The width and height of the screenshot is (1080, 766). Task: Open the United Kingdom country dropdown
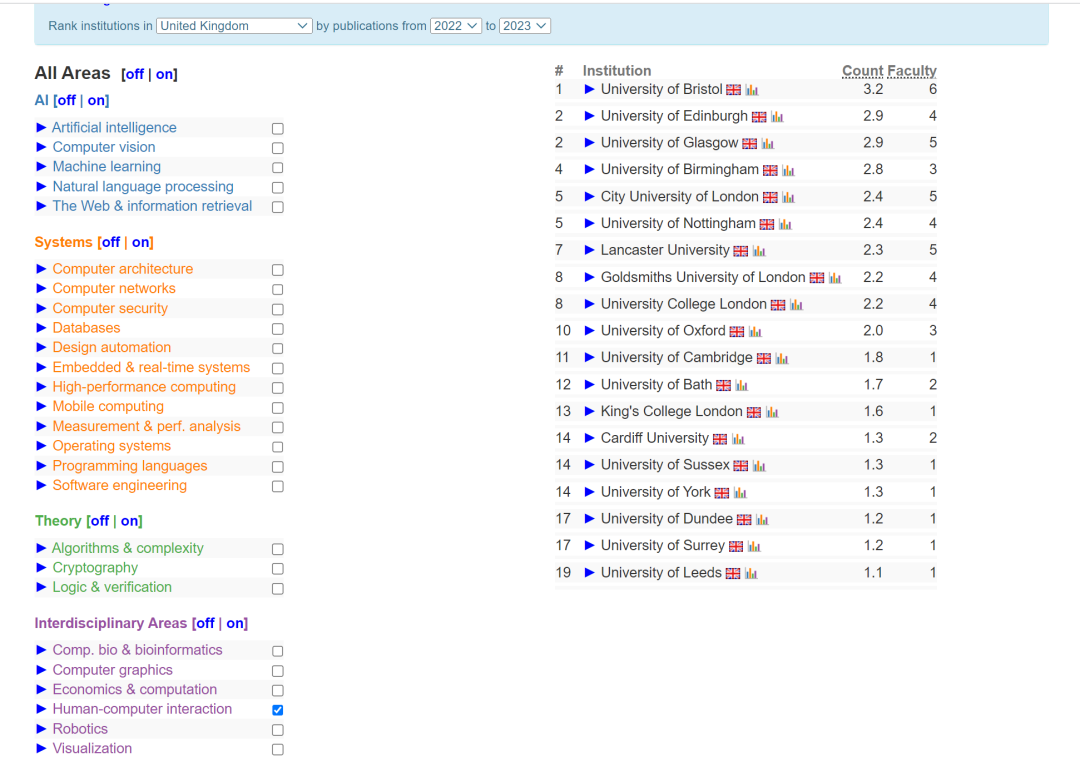[234, 26]
